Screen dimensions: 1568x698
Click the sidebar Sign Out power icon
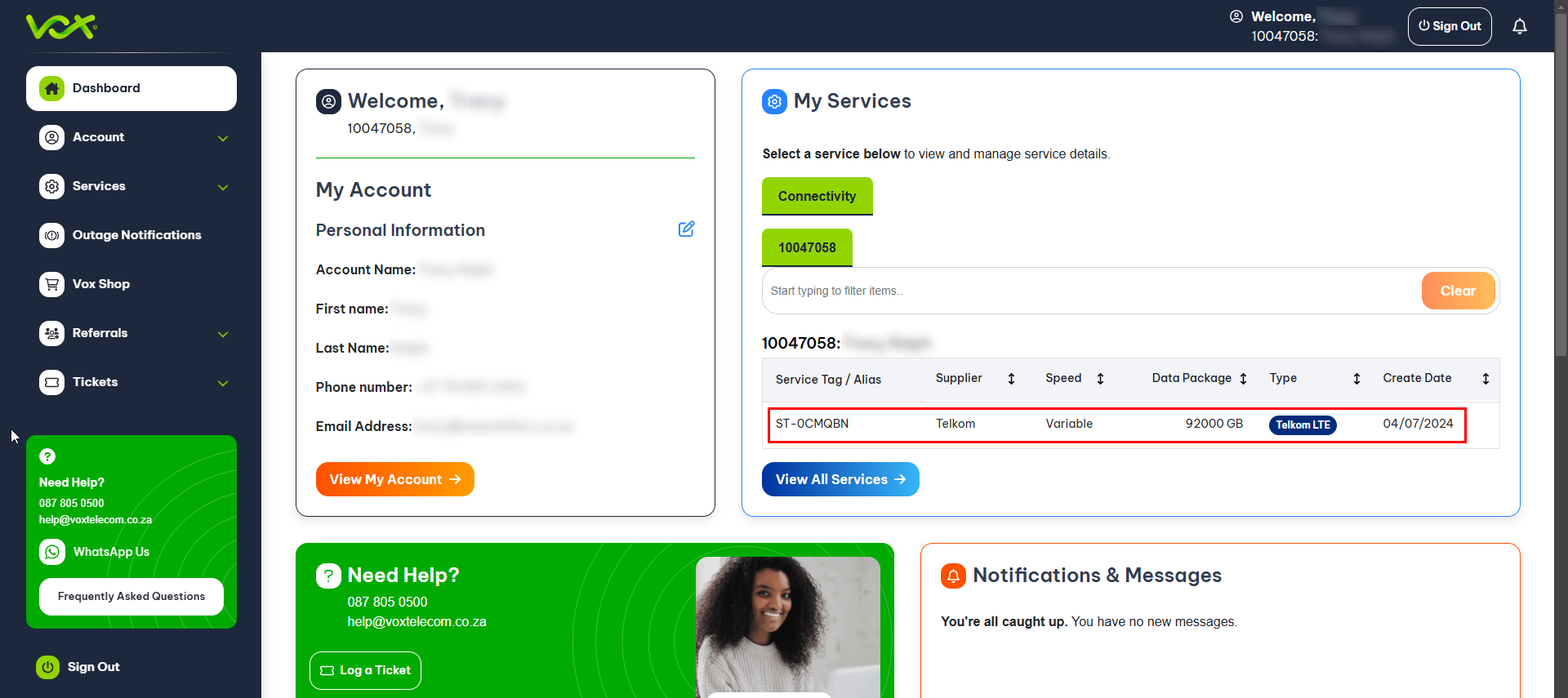[48, 667]
